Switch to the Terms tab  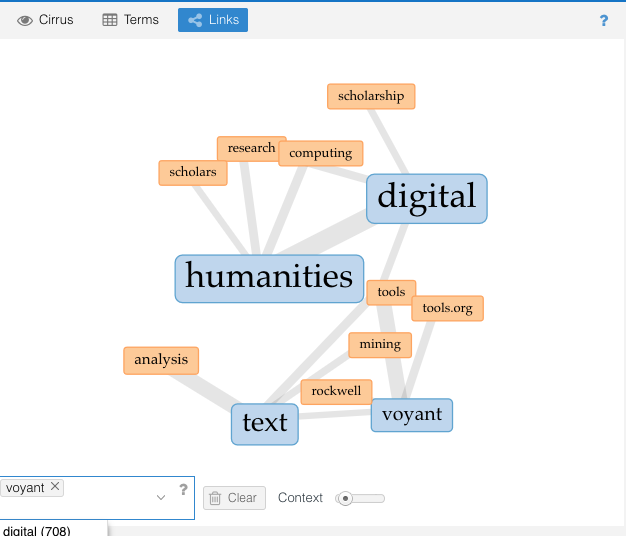tap(131, 20)
